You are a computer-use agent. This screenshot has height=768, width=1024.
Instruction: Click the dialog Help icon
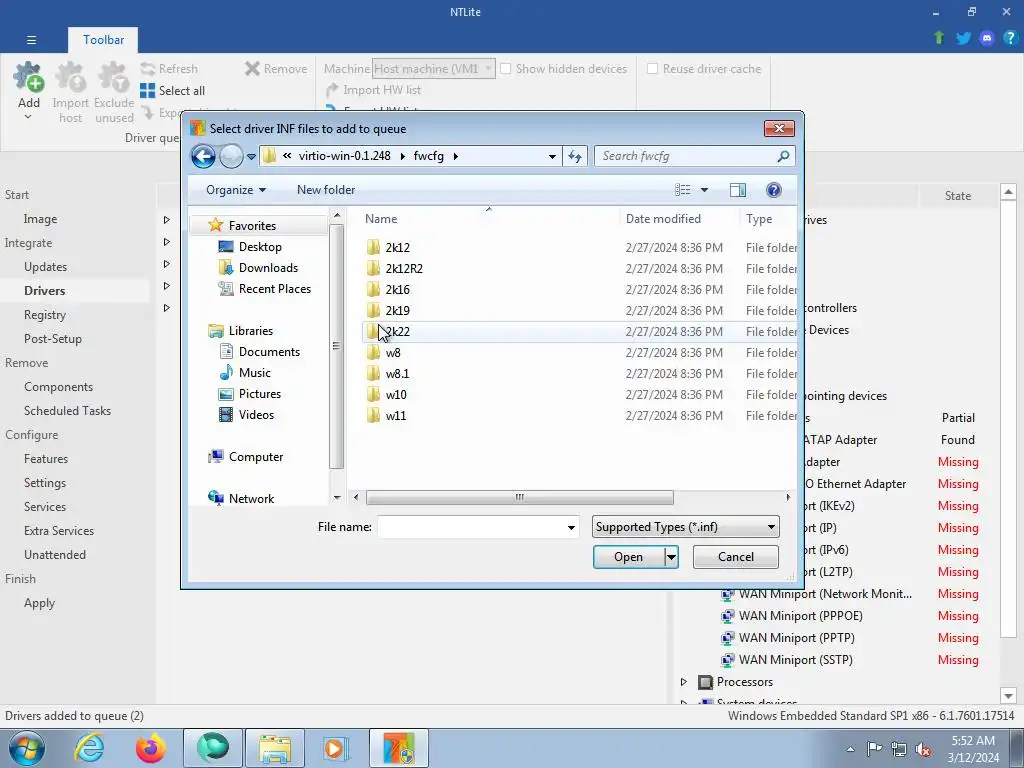point(774,190)
